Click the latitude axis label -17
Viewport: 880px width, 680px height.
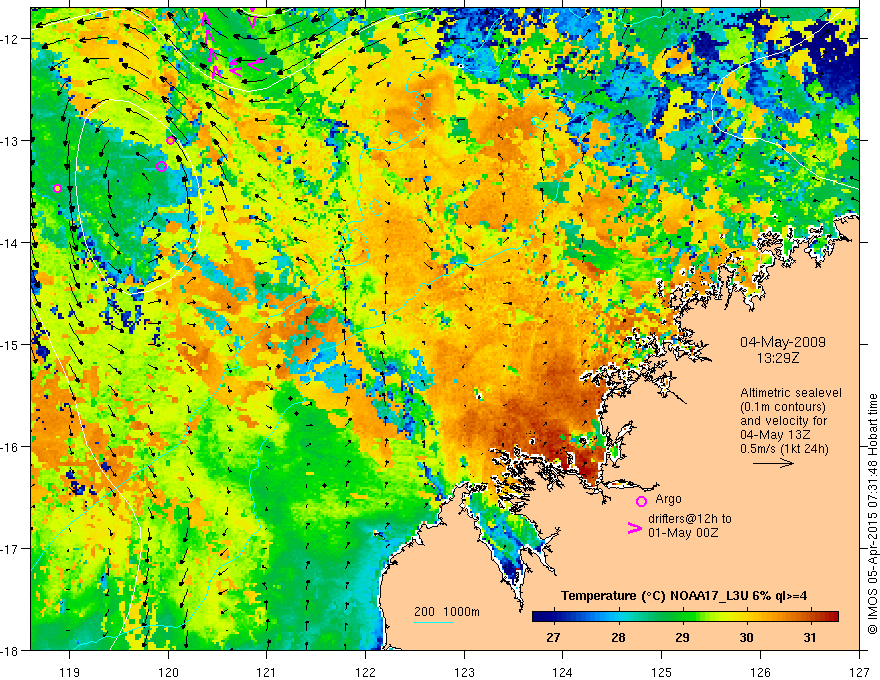click(x=11, y=549)
